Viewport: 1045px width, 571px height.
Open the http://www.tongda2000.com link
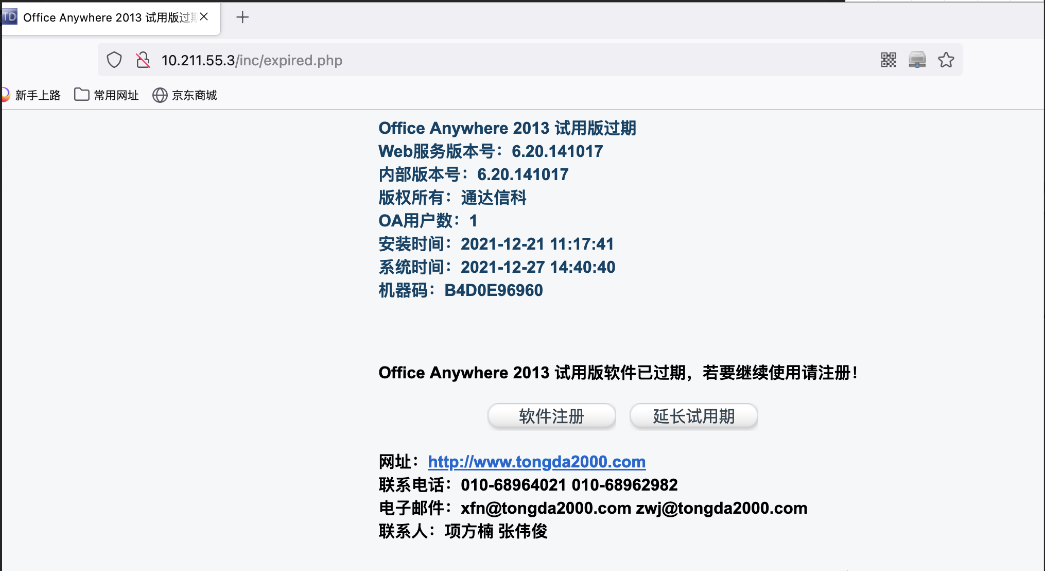tap(536, 462)
